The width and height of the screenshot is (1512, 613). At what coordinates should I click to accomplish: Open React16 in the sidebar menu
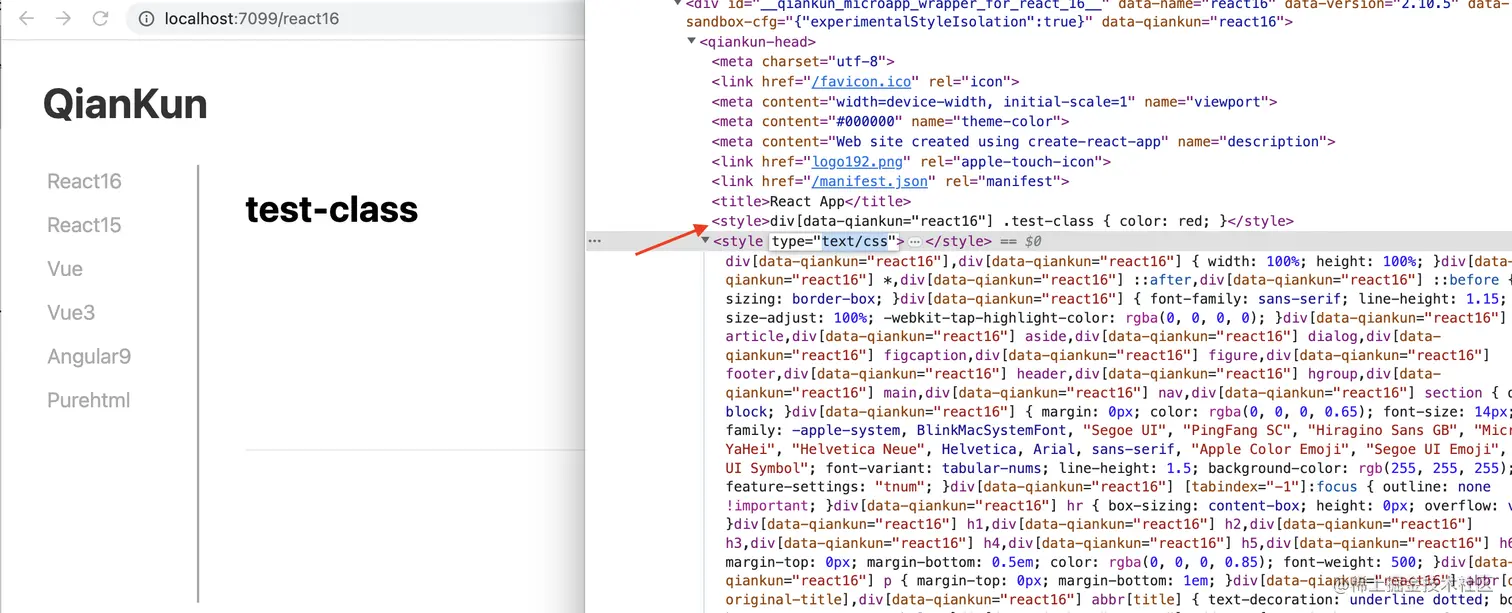click(84, 181)
